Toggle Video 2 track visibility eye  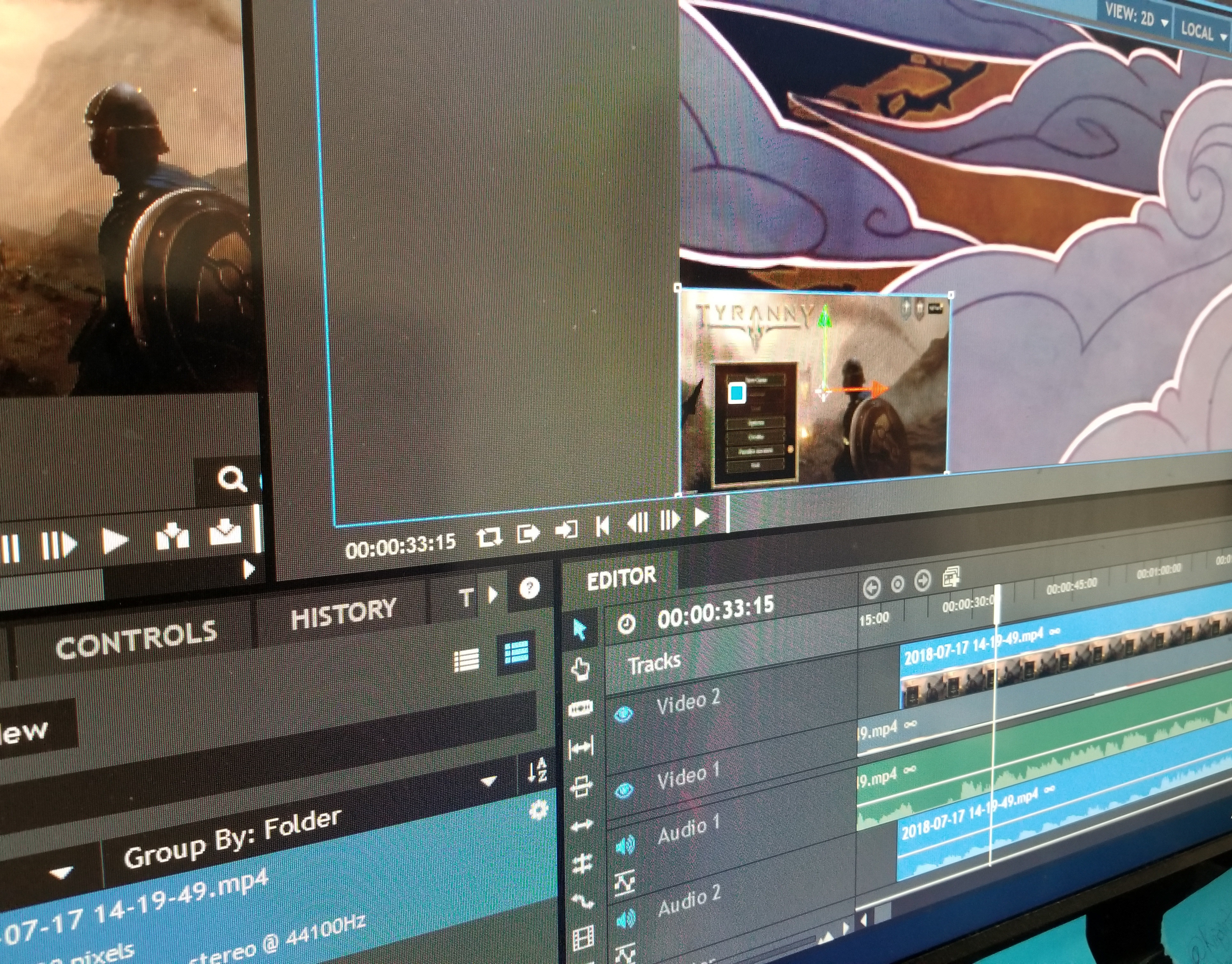pyautogui.click(x=623, y=714)
